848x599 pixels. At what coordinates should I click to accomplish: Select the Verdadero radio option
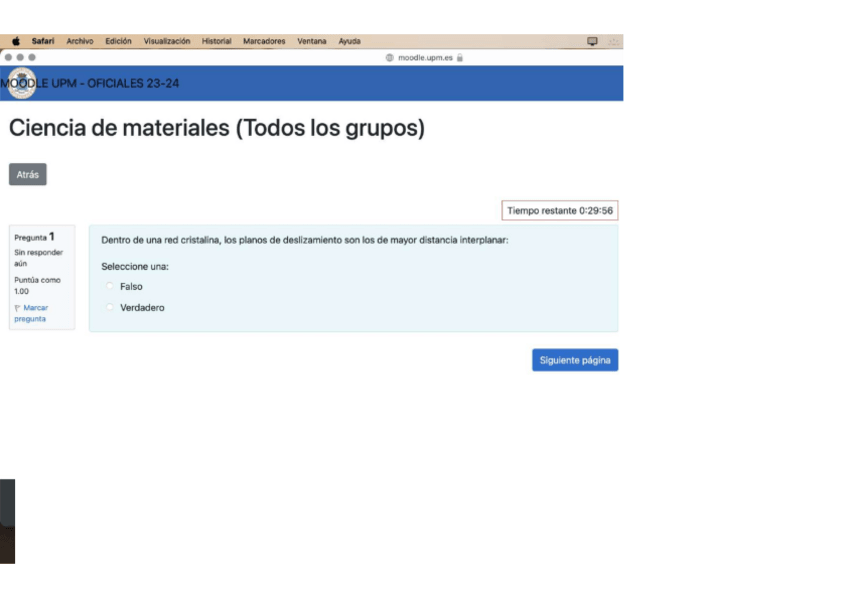tap(110, 308)
